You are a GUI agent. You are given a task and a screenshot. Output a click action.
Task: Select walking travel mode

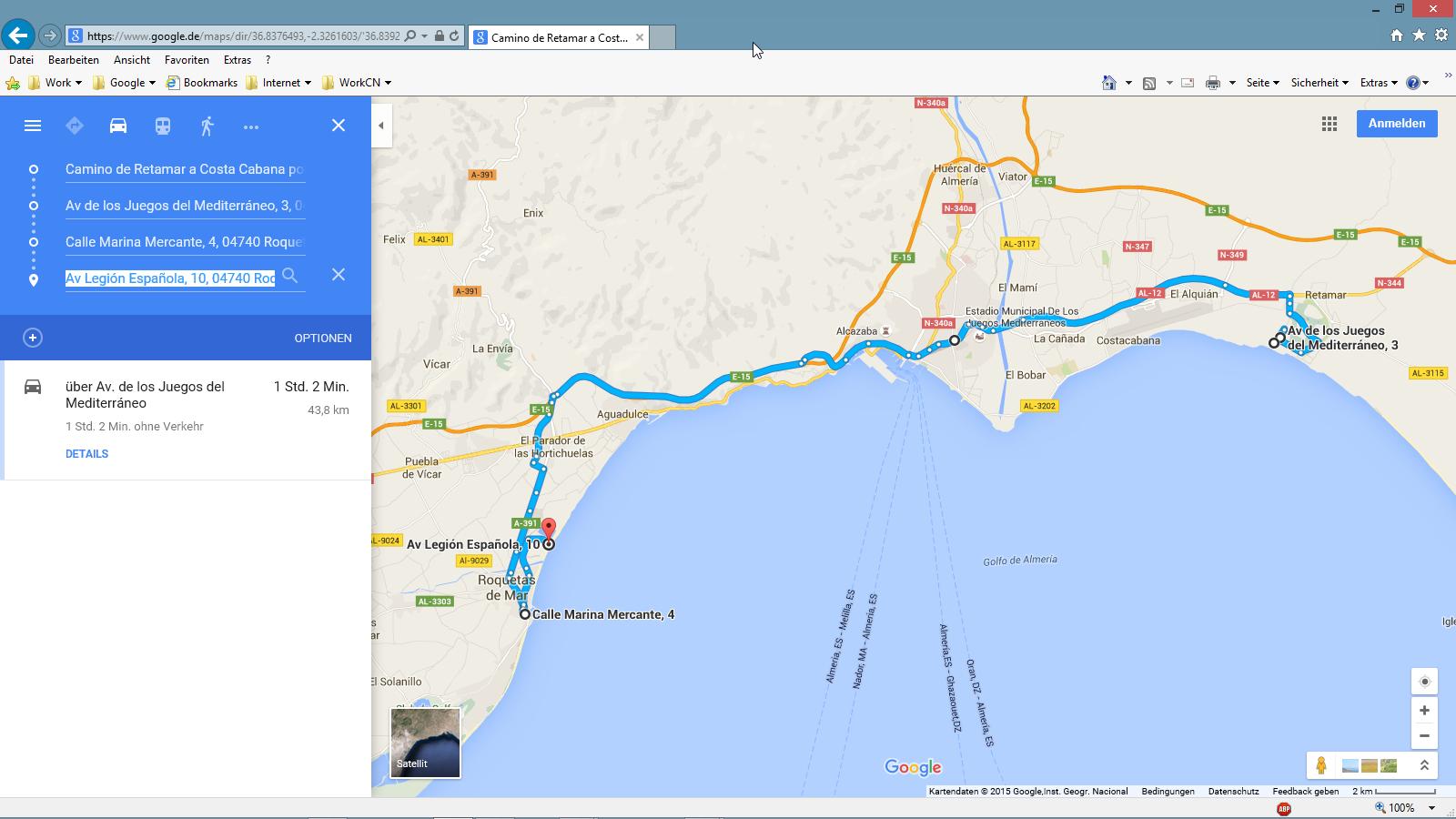207,126
